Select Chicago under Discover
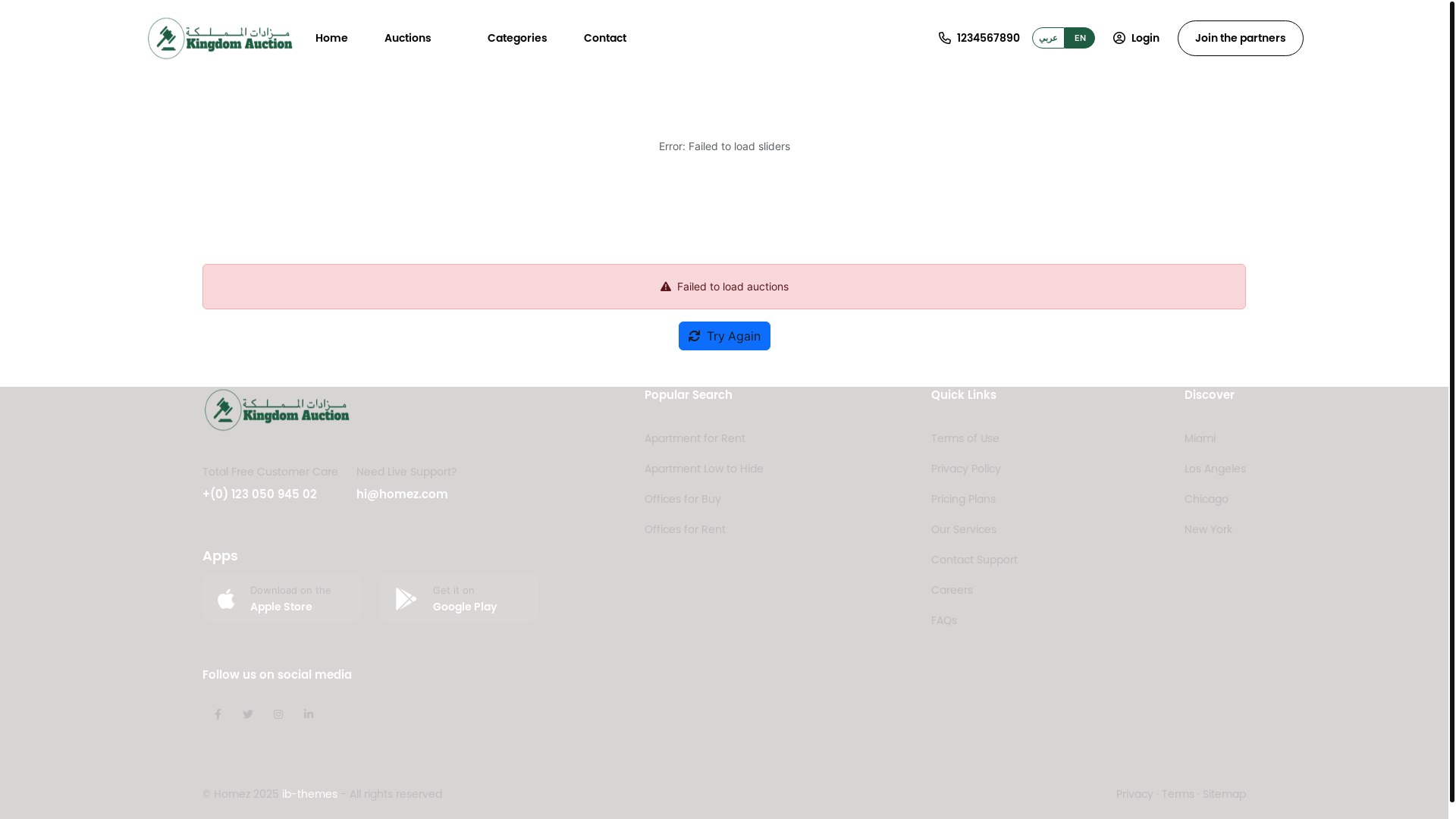Image resolution: width=1456 pixels, height=819 pixels. point(1206,499)
